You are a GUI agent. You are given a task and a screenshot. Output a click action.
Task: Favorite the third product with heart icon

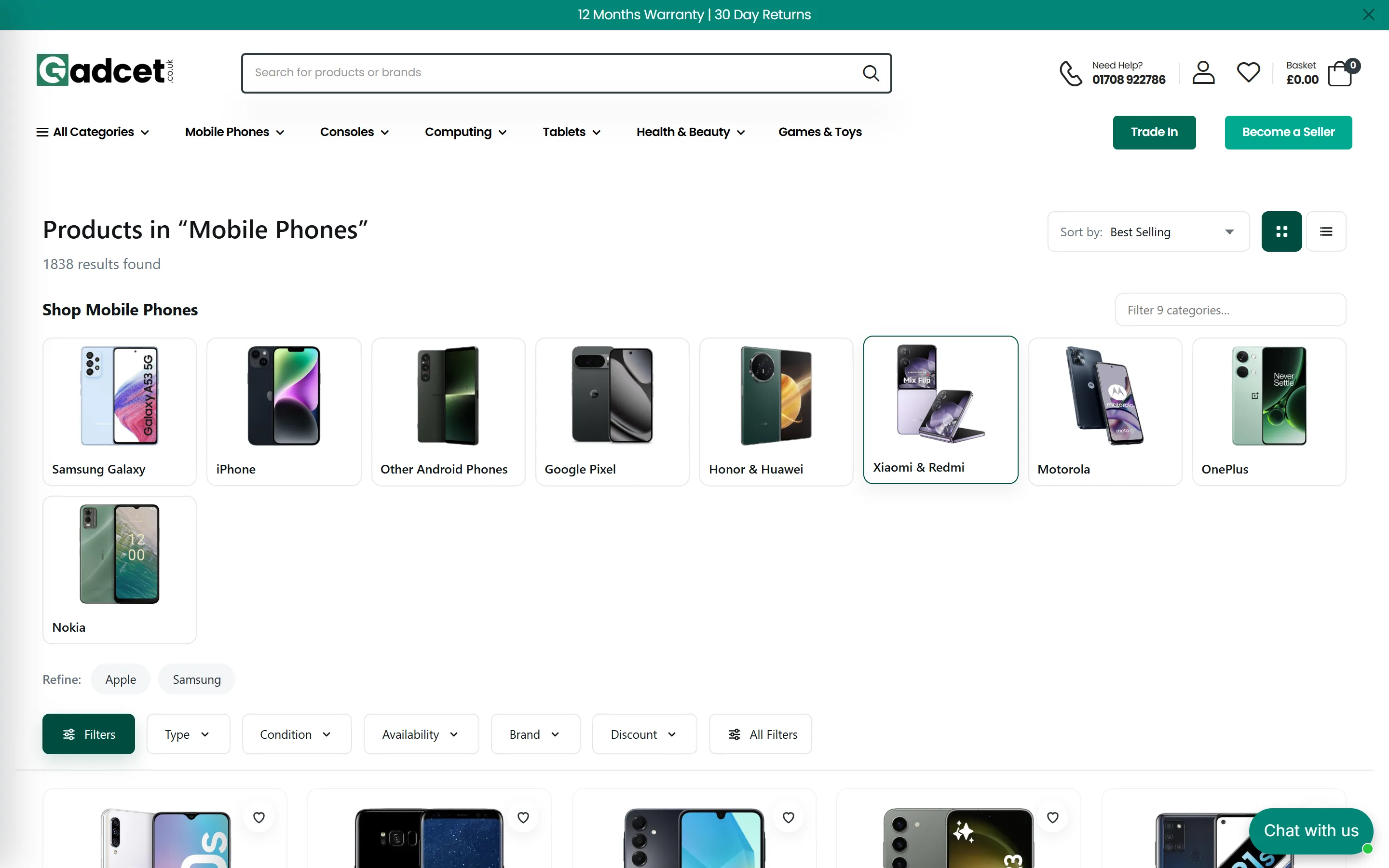point(788,817)
